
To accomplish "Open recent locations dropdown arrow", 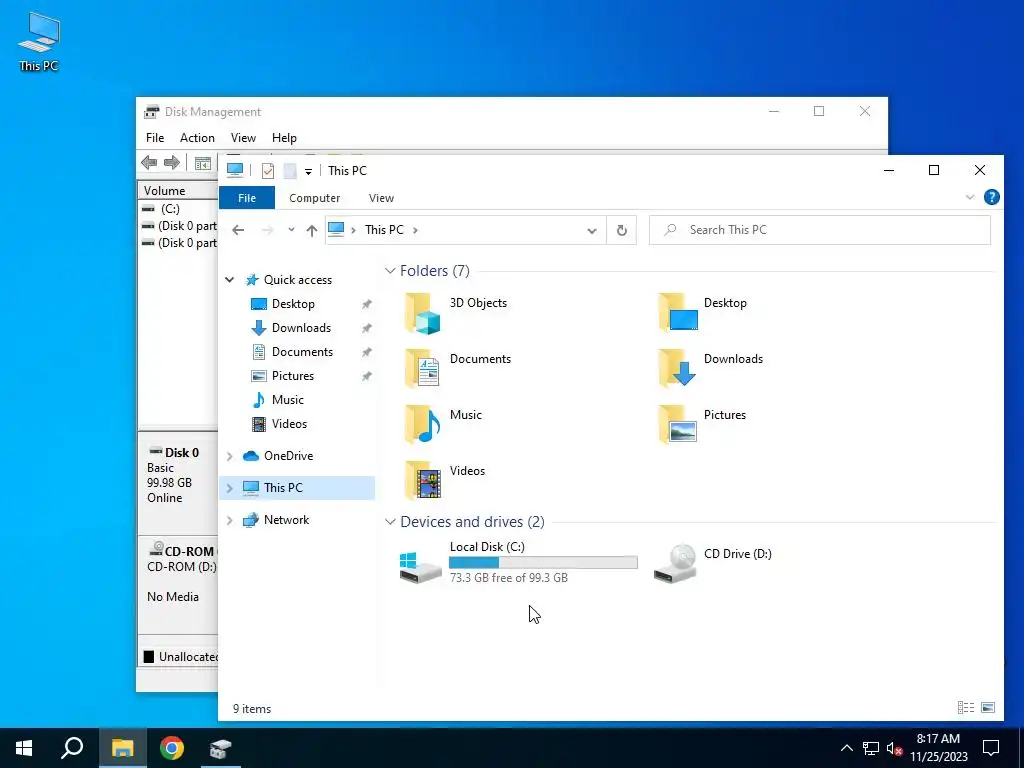I will (291, 230).
